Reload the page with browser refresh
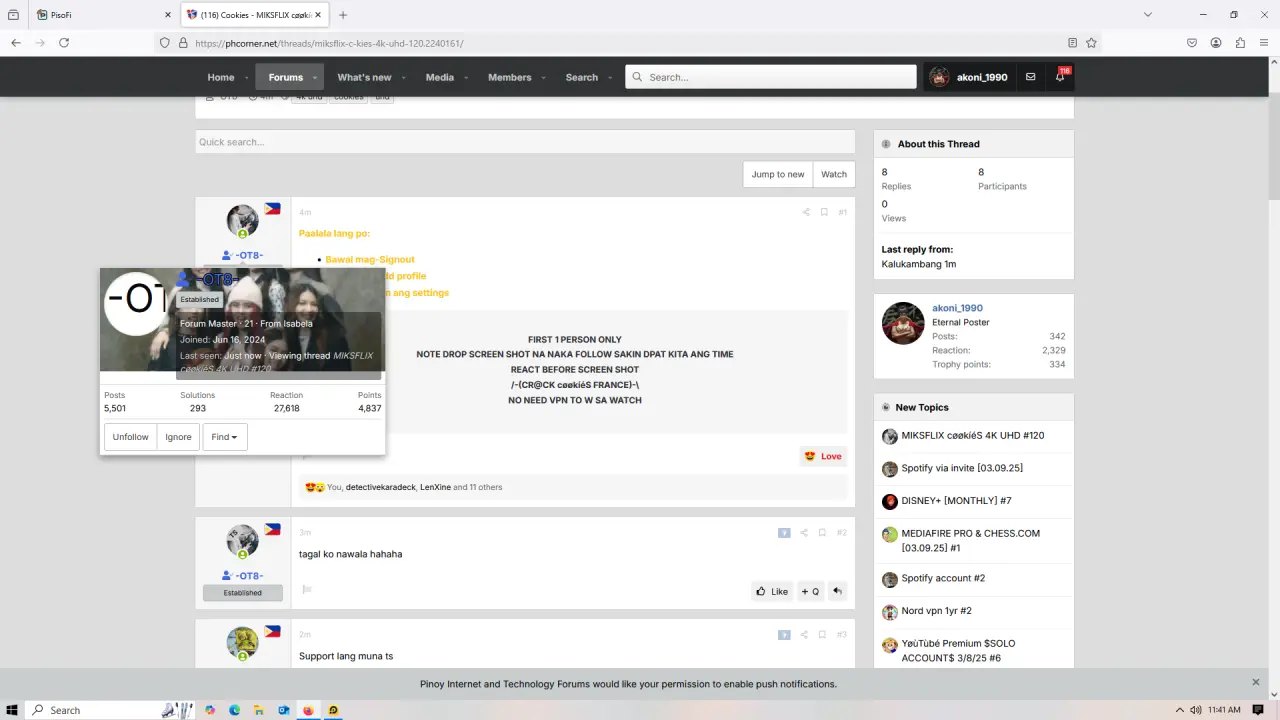 pos(64,43)
